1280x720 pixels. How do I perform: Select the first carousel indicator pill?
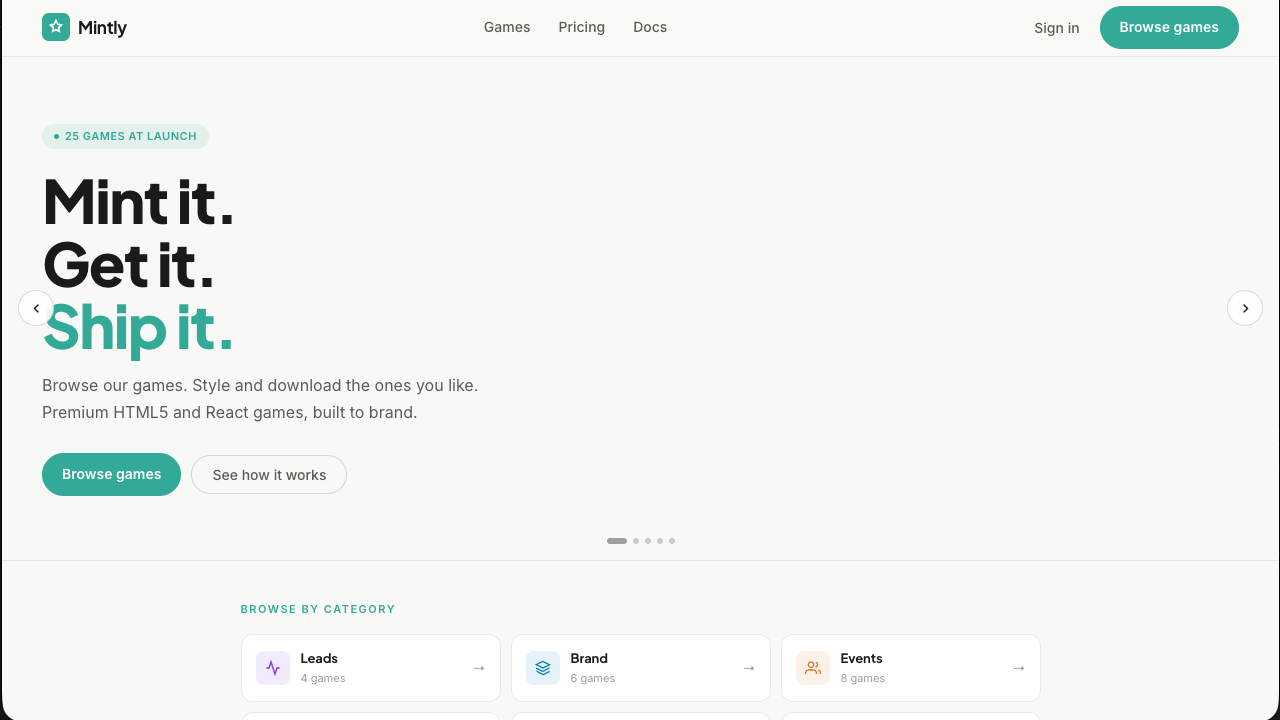pos(617,541)
